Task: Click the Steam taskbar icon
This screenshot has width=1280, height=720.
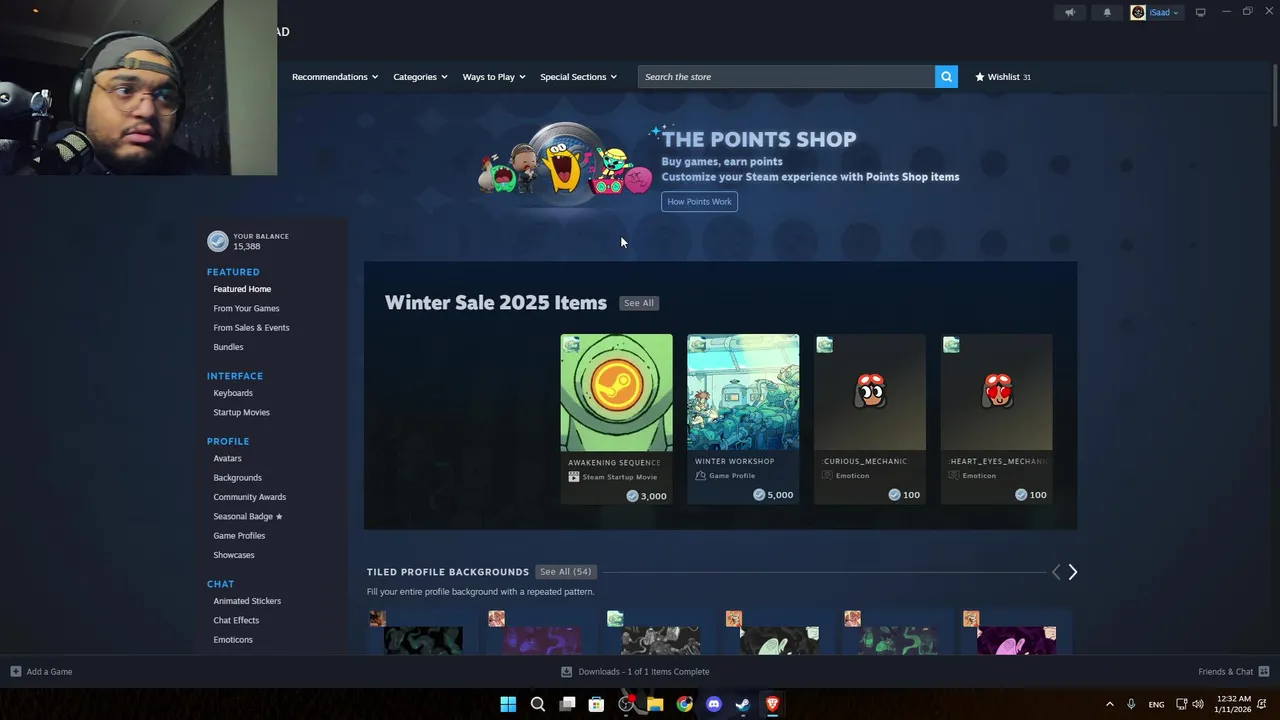Action: (x=743, y=704)
